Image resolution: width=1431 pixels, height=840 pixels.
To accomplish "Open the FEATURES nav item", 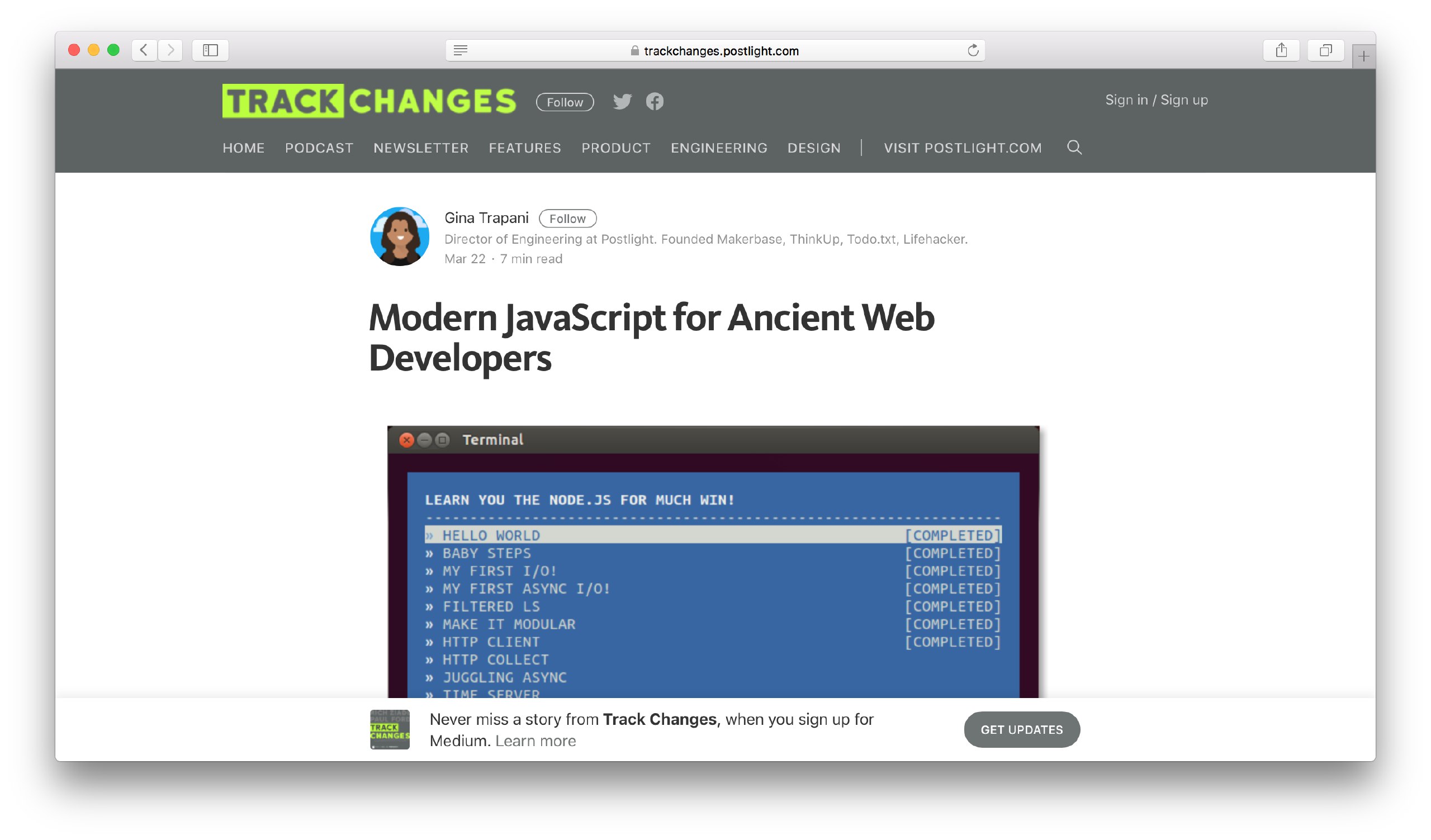I will click(525, 148).
